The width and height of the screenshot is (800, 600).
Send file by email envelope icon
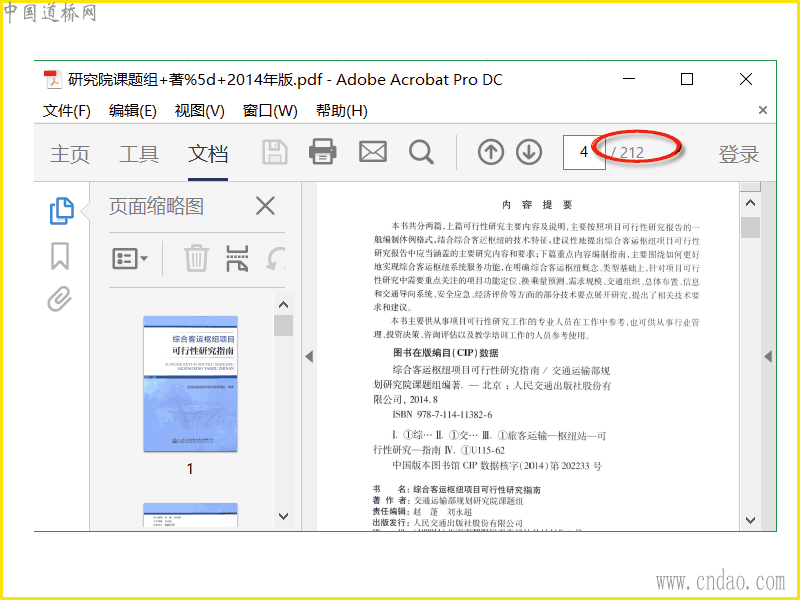[372, 152]
